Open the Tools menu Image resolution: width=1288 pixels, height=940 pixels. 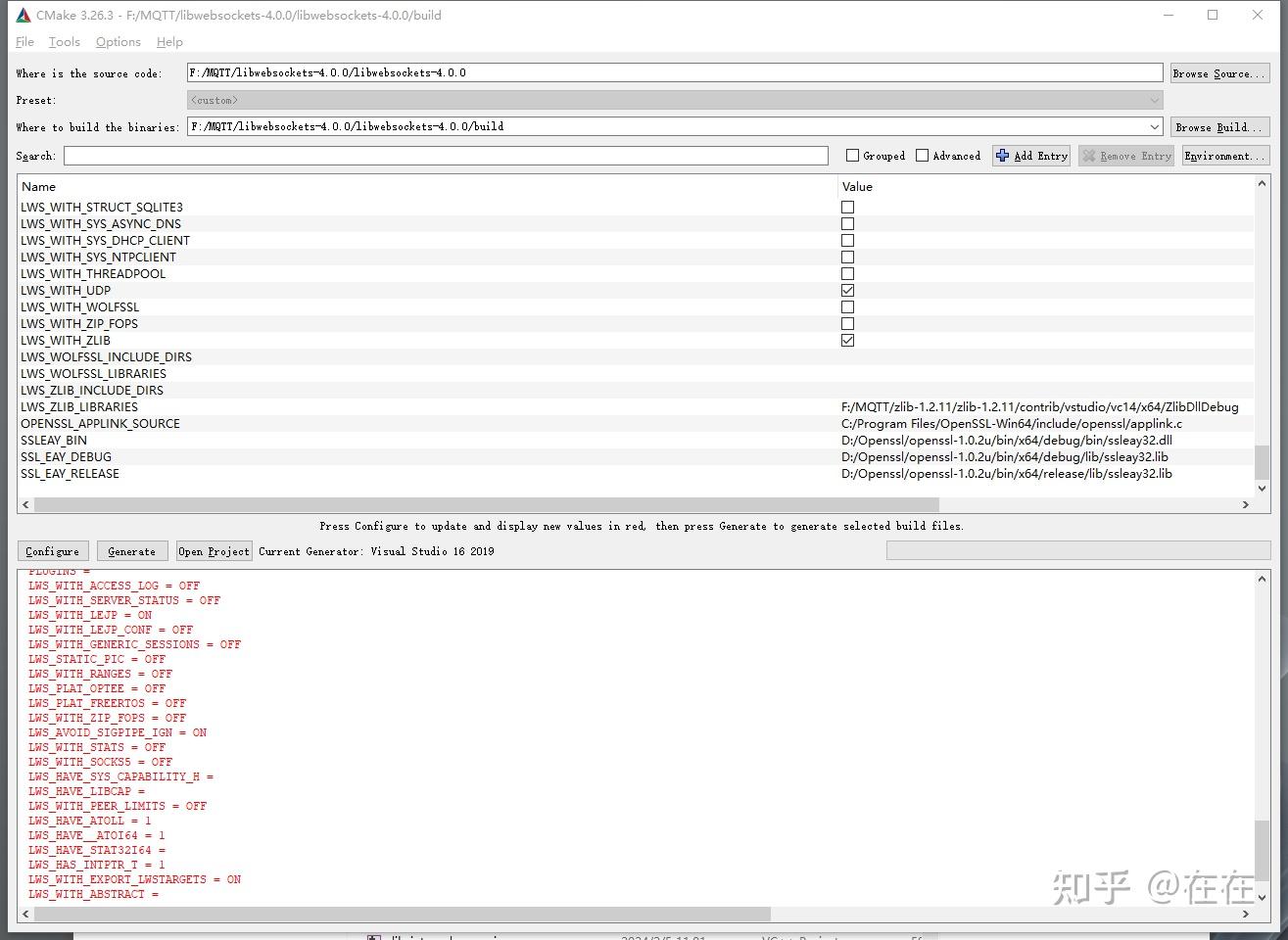coord(64,41)
